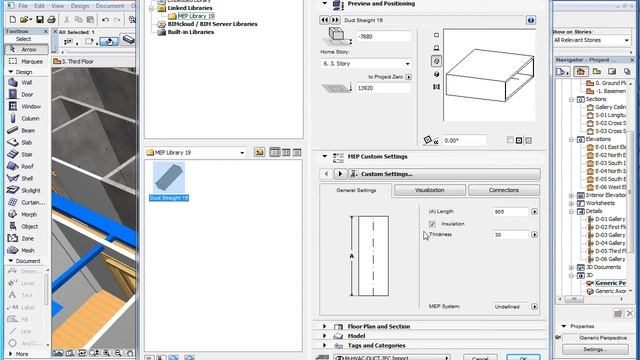
Task: Click the Undo arrow in toolbar
Action: click(x=105, y=20)
